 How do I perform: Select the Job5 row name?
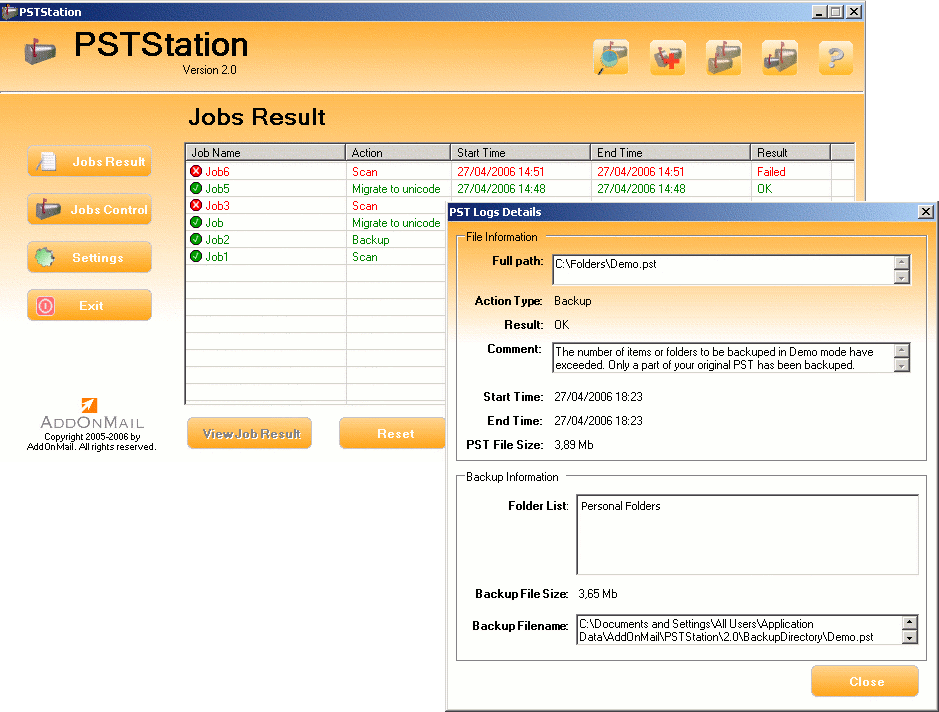point(217,189)
